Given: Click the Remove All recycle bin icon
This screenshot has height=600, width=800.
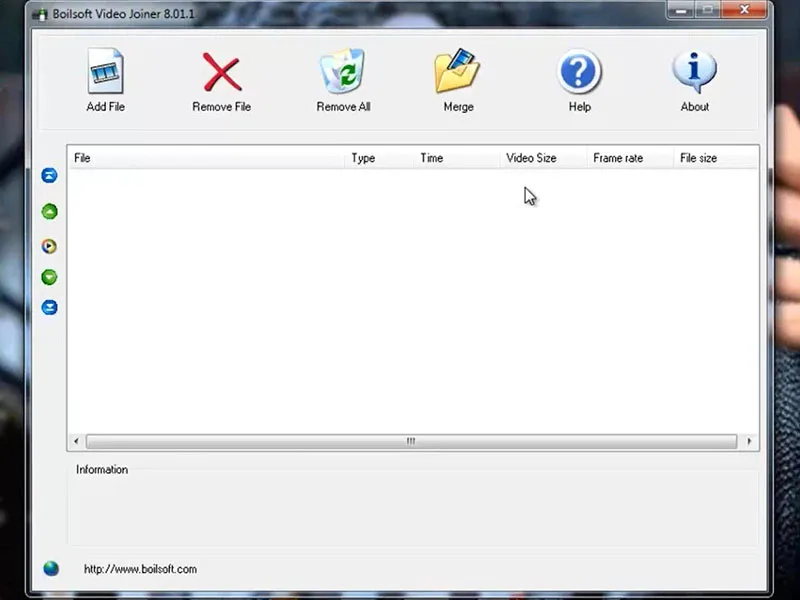Looking at the screenshot, I should tap(342, 71).
